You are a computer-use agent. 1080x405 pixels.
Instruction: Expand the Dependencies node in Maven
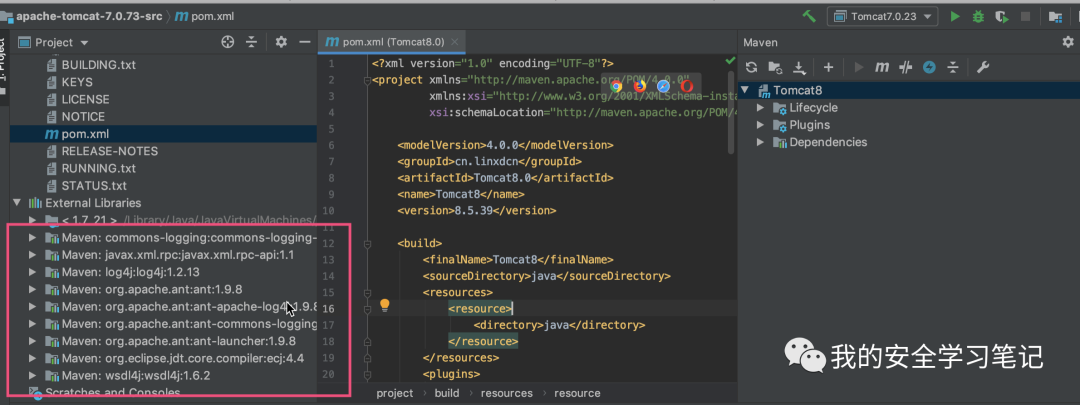(x=760, y=142)
